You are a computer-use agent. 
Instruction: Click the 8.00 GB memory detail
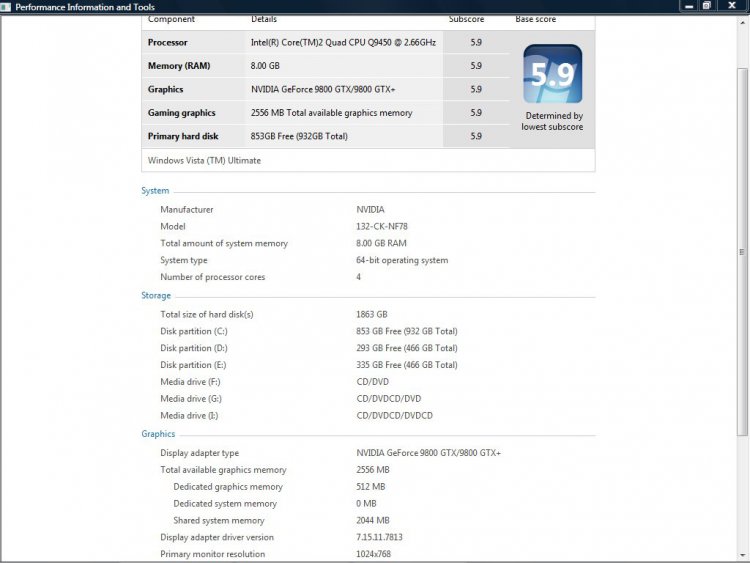(265, 66)
